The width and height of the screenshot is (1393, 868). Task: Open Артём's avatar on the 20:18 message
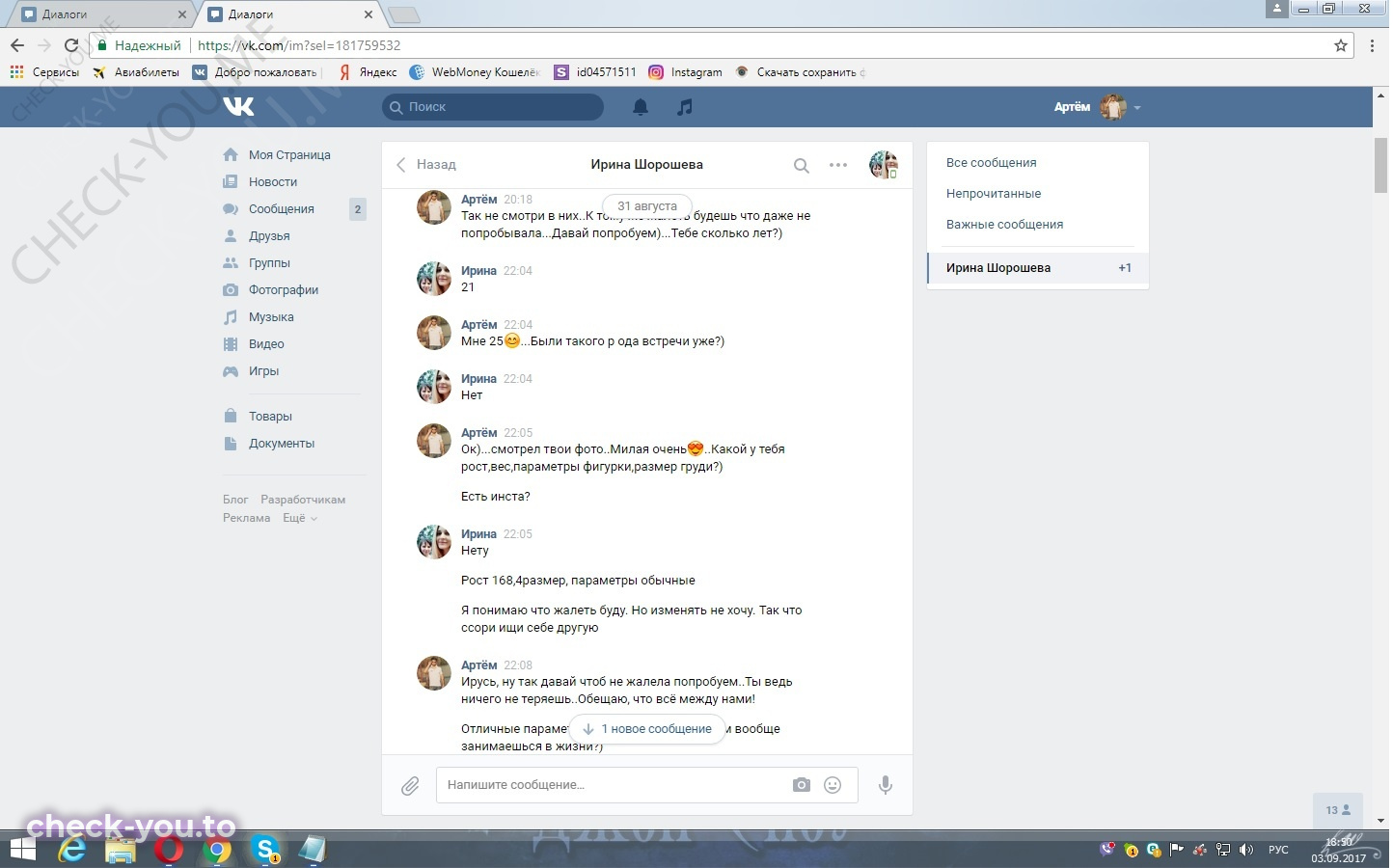click(x=434, y=206)
